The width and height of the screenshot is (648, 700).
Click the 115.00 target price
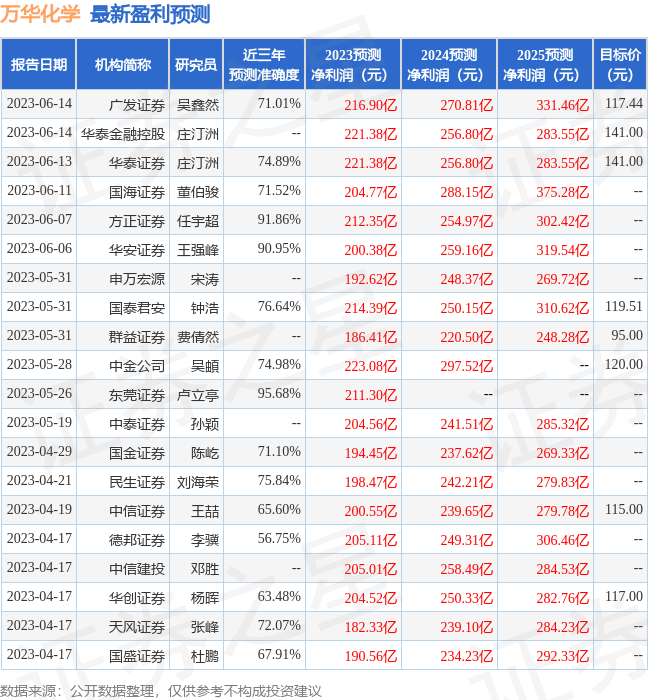pos(624,509)
